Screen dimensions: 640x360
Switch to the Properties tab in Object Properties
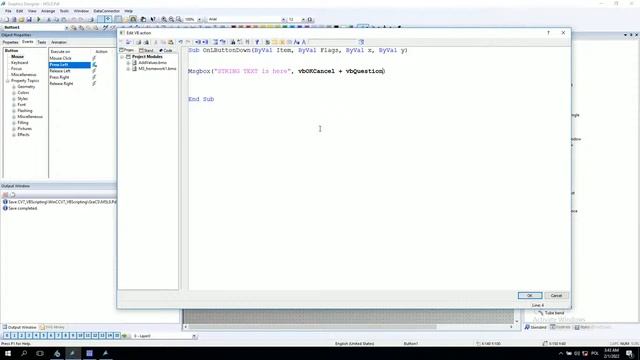11,42
